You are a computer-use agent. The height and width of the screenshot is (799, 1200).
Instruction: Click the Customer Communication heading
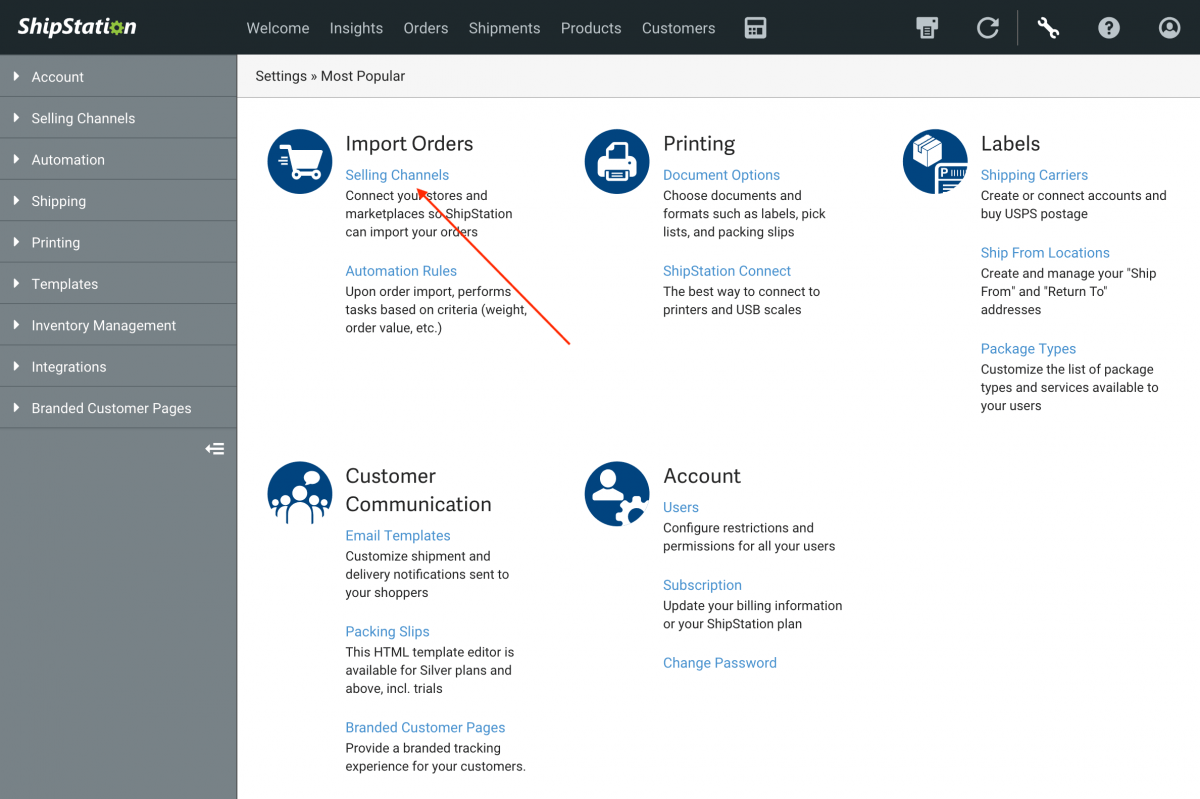pyautogui.click(x=418, y=490)
